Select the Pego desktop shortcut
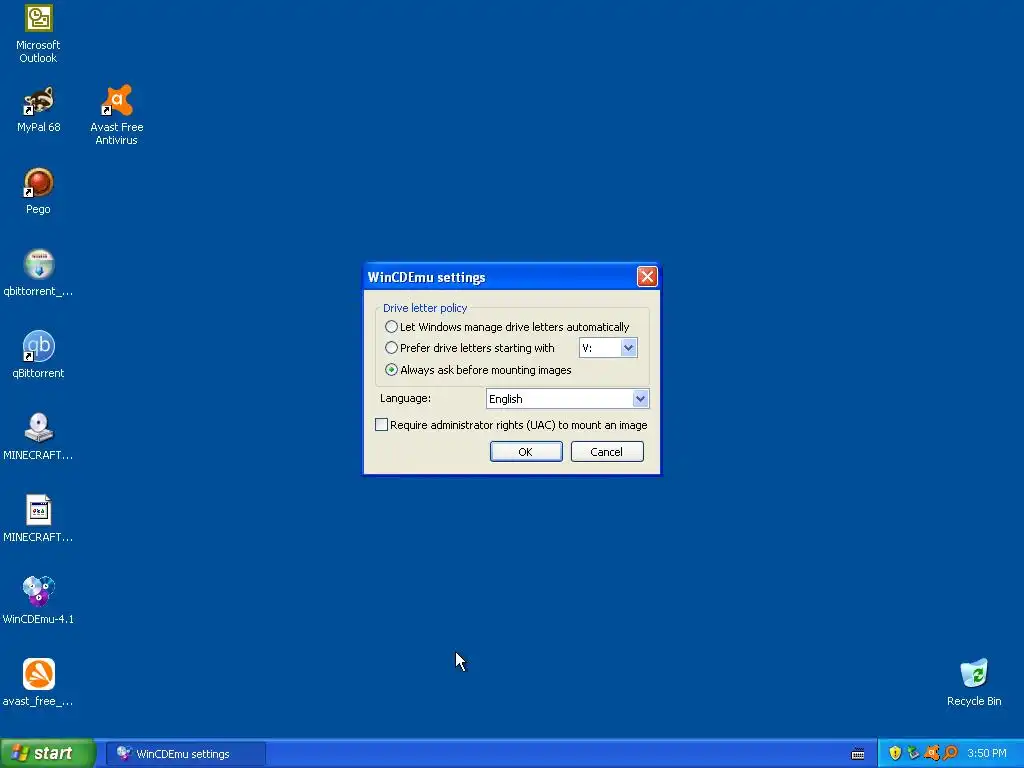 [x=38, y=191]
